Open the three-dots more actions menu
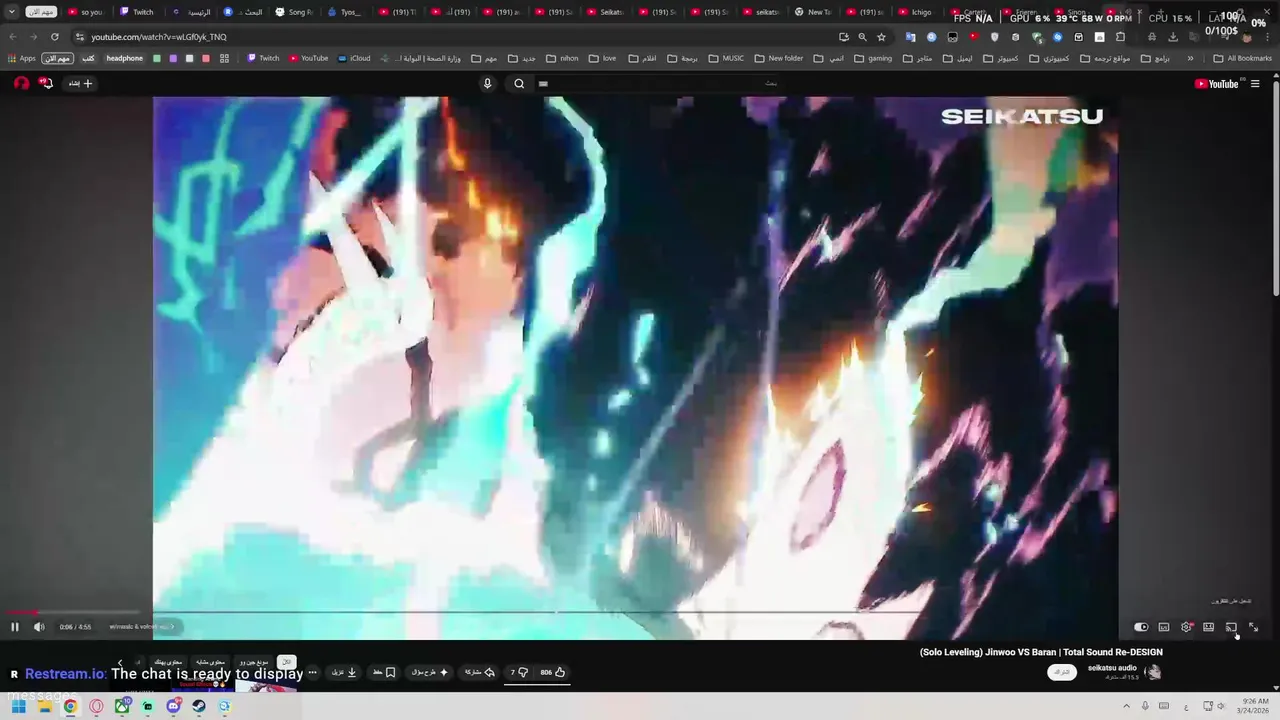This screenshot has width=1280, height=720. pyautogui.click(x=312, y=672)
